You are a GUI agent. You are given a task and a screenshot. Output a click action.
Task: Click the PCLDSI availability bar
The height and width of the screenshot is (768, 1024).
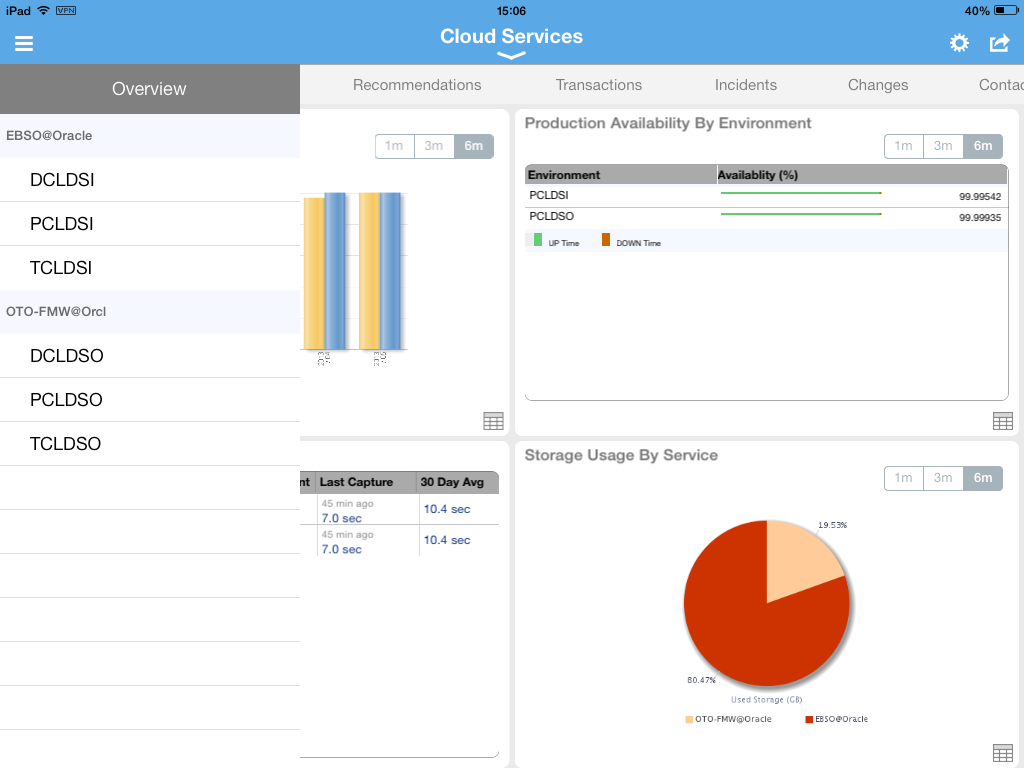801,193
